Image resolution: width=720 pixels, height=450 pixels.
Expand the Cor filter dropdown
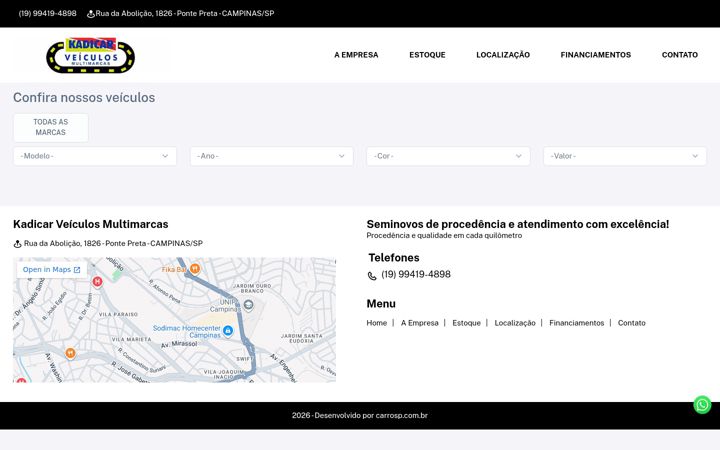click(x=448, y=156)
